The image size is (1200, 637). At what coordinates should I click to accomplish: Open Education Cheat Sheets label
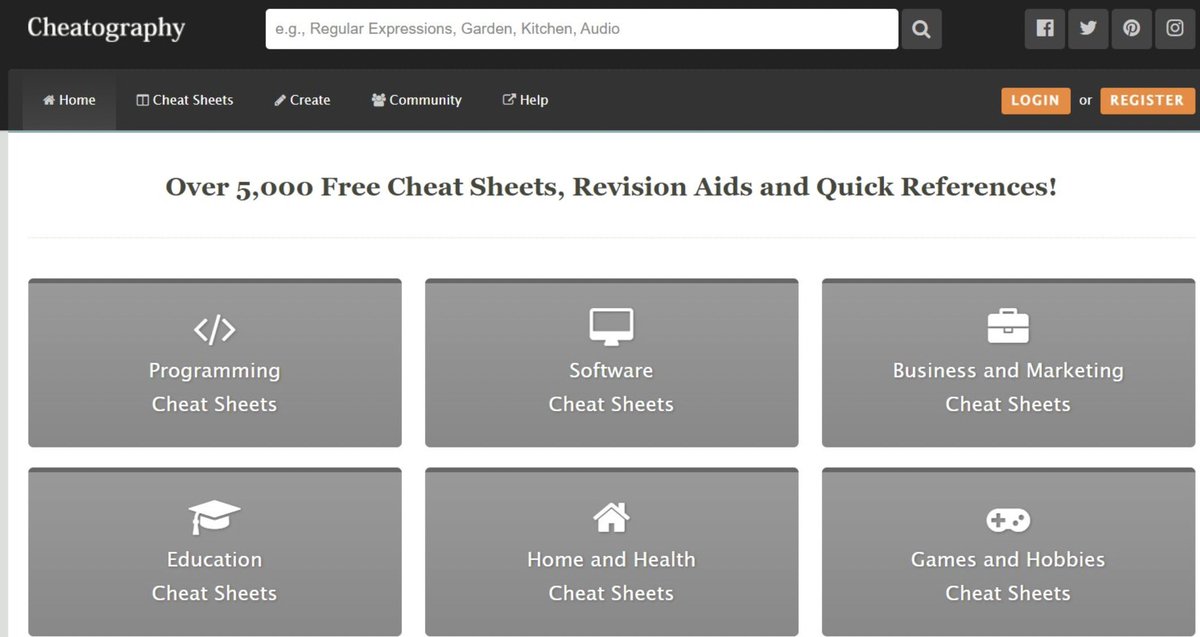click(x=214, y=576)
